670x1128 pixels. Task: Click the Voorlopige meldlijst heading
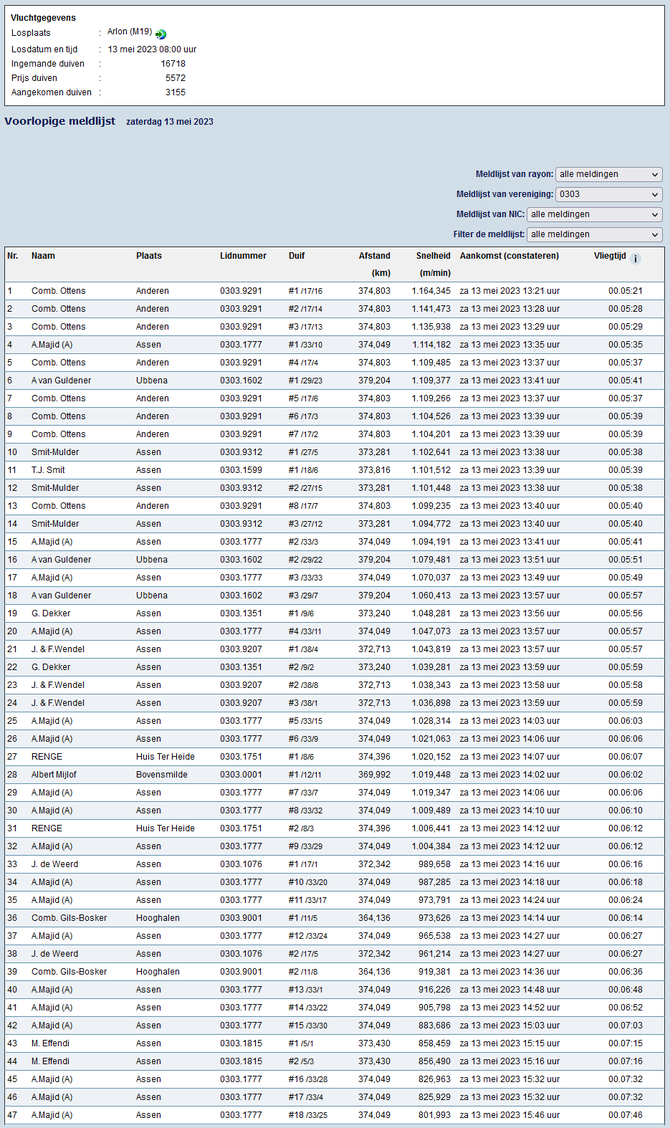point(60,121)
